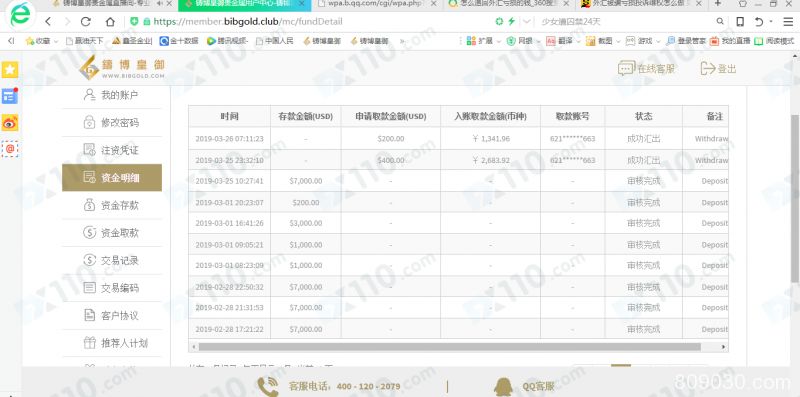The image size is (800, 397).
Task: Click the 鑄博皇御 site logo
Action: click(x=122, y=68)
